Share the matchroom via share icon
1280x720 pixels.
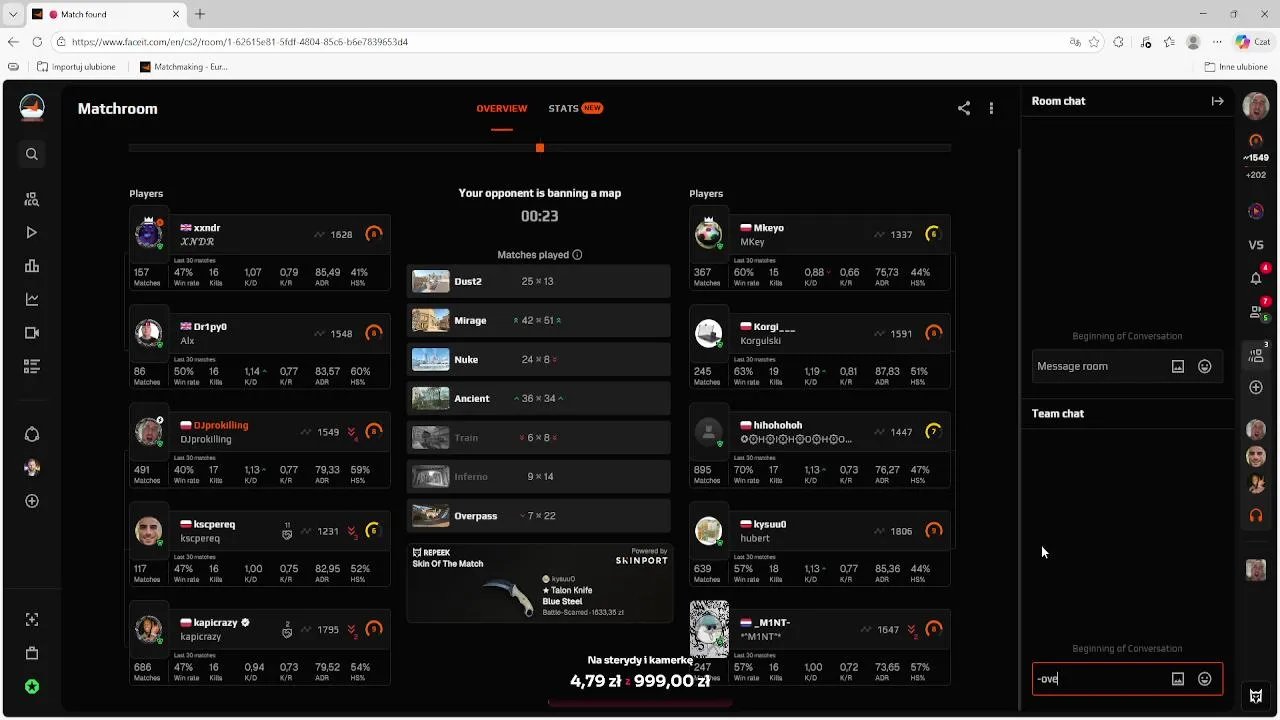pos(964,108)
